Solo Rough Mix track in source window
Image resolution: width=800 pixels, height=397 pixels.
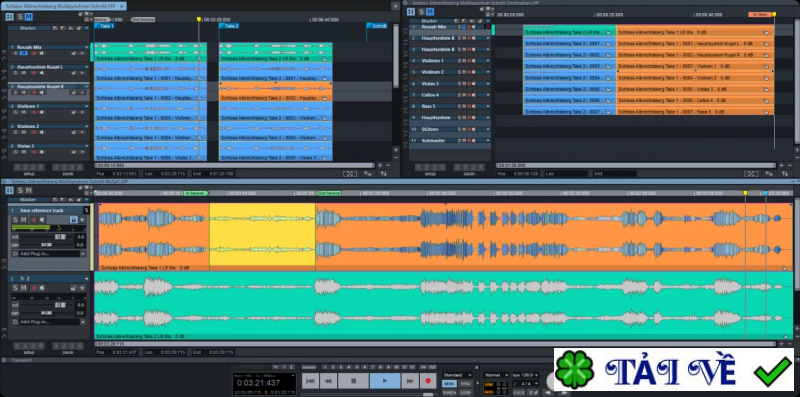coord(15,53)
